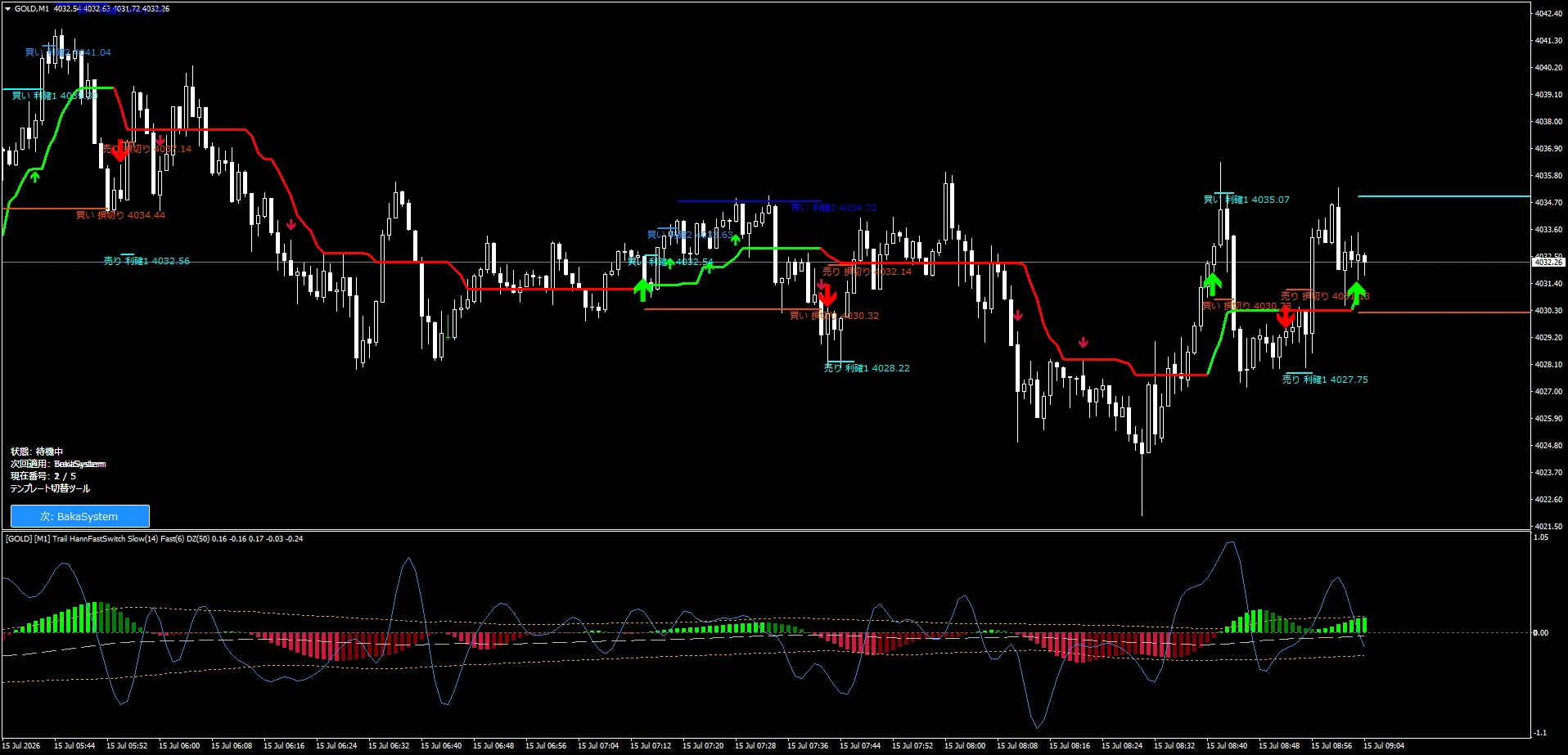Select the large red sell arrow near 07:40
The image size is (1568, 755).
pos(827,294)
